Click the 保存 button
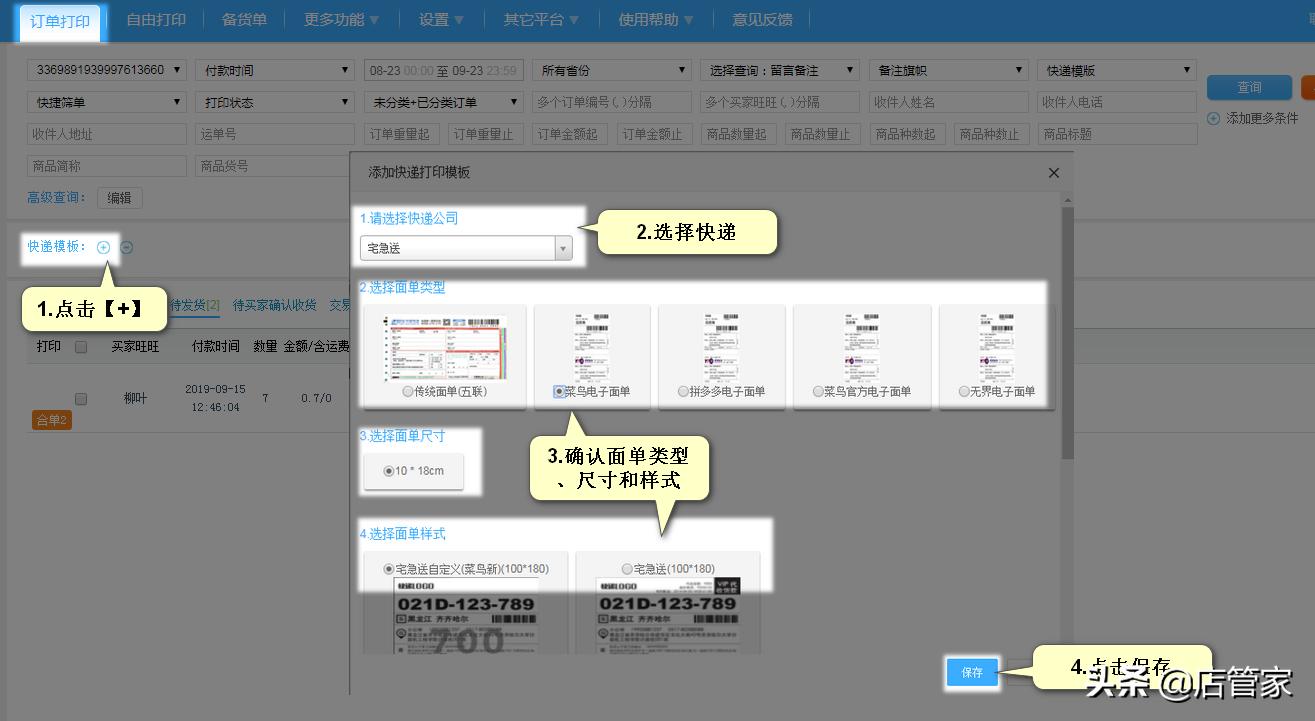Screen dimensions: 1315x721 coord(972,673)
